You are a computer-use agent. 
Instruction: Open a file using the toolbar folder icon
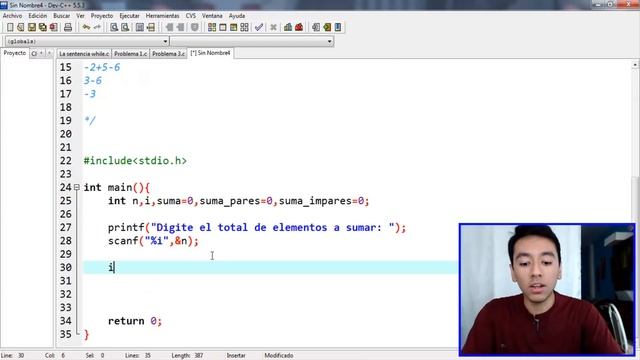coord(21,27)
